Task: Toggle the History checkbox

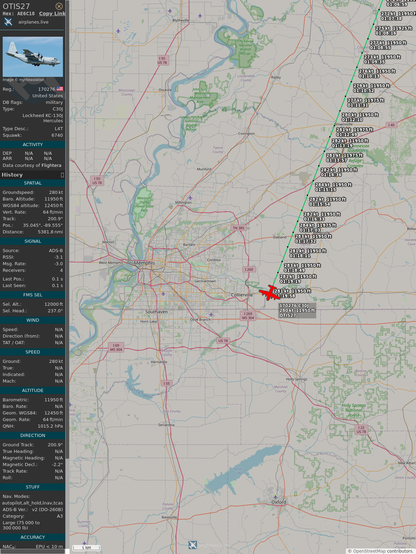Action: pos(62,175)
